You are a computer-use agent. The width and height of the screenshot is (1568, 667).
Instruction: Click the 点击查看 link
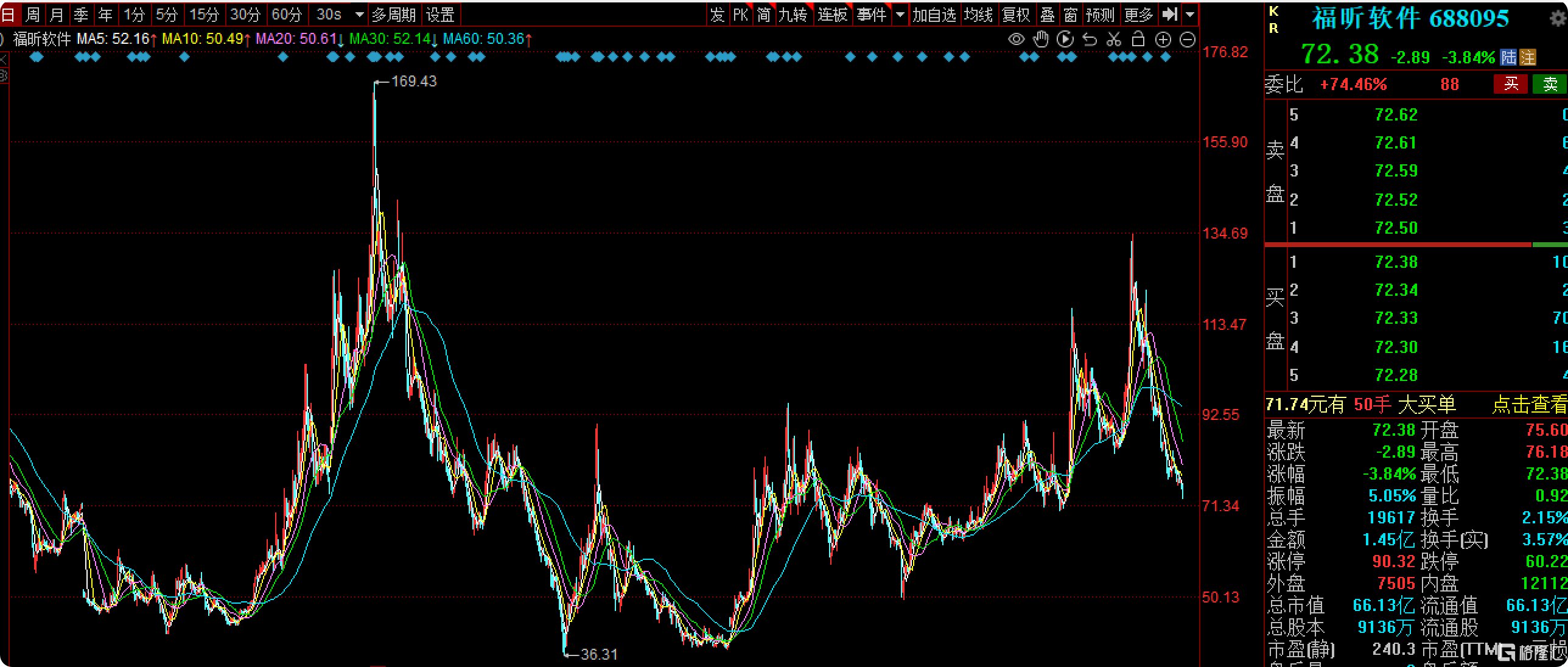pos(1530,404)
